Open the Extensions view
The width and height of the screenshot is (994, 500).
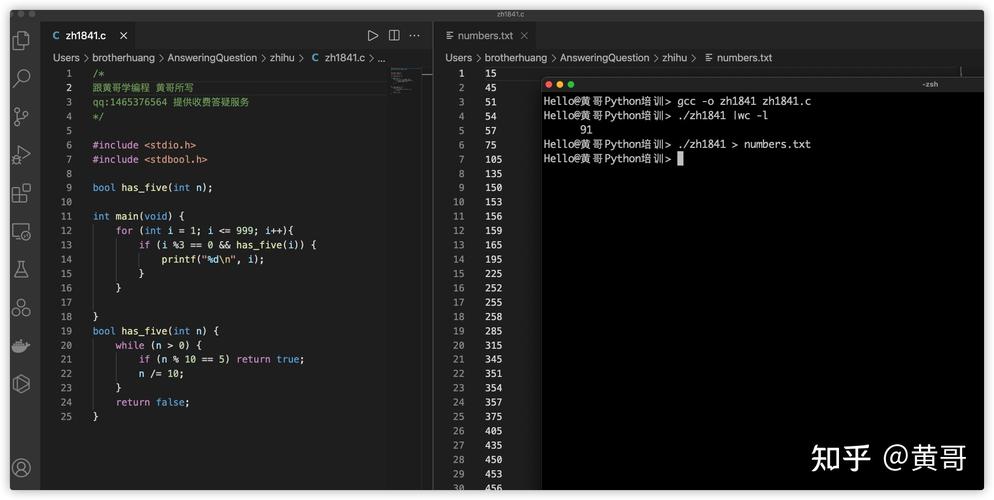click(x=21, y=193)
